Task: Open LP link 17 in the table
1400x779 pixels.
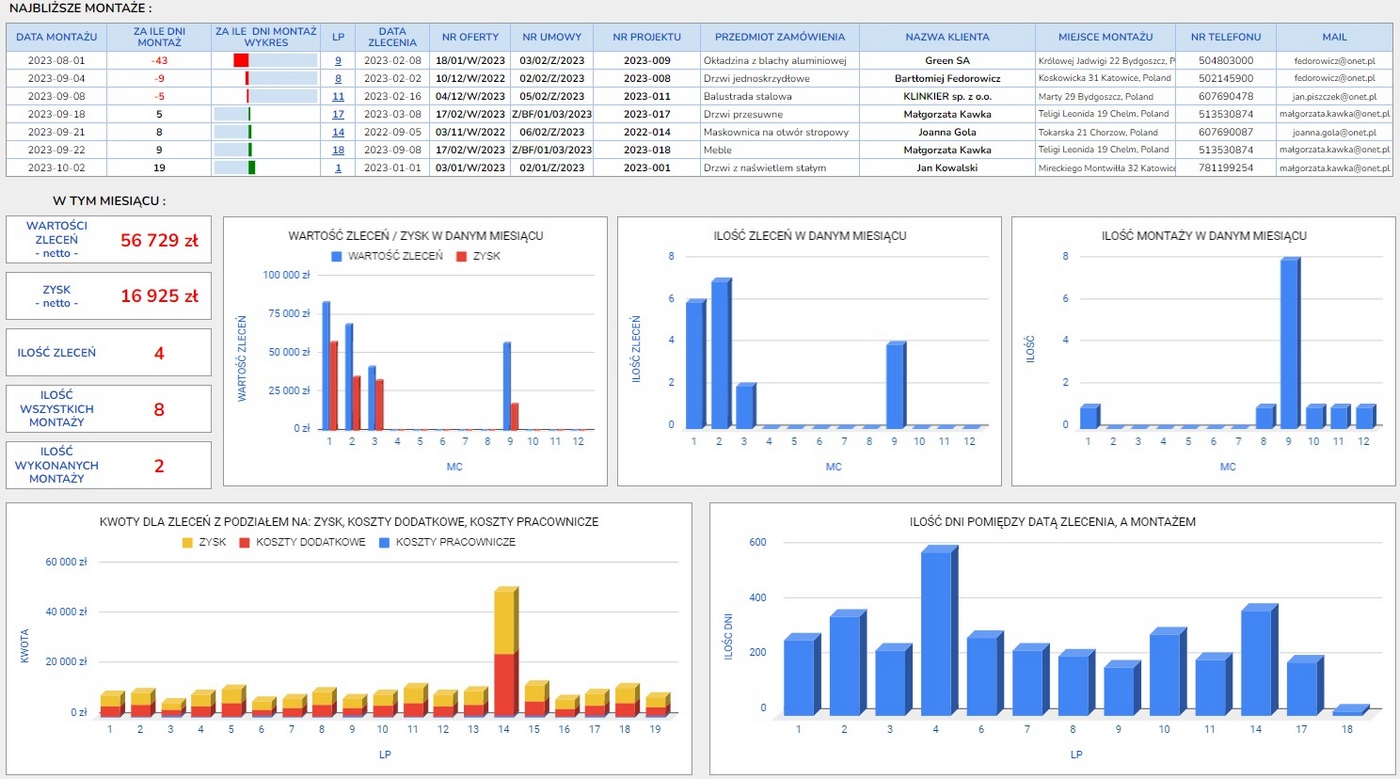Action: [338, 114]
